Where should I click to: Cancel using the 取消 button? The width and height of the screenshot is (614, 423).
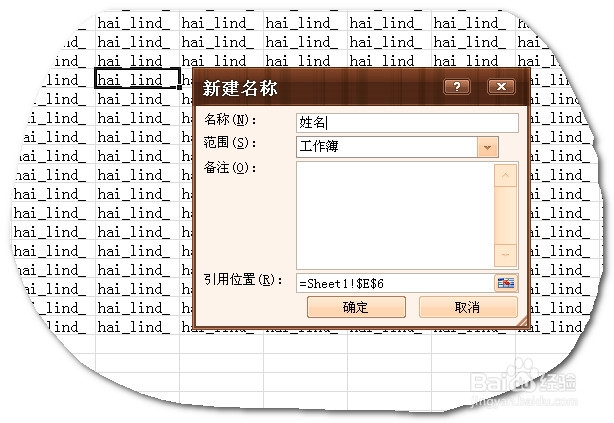(x=468, y=307)
